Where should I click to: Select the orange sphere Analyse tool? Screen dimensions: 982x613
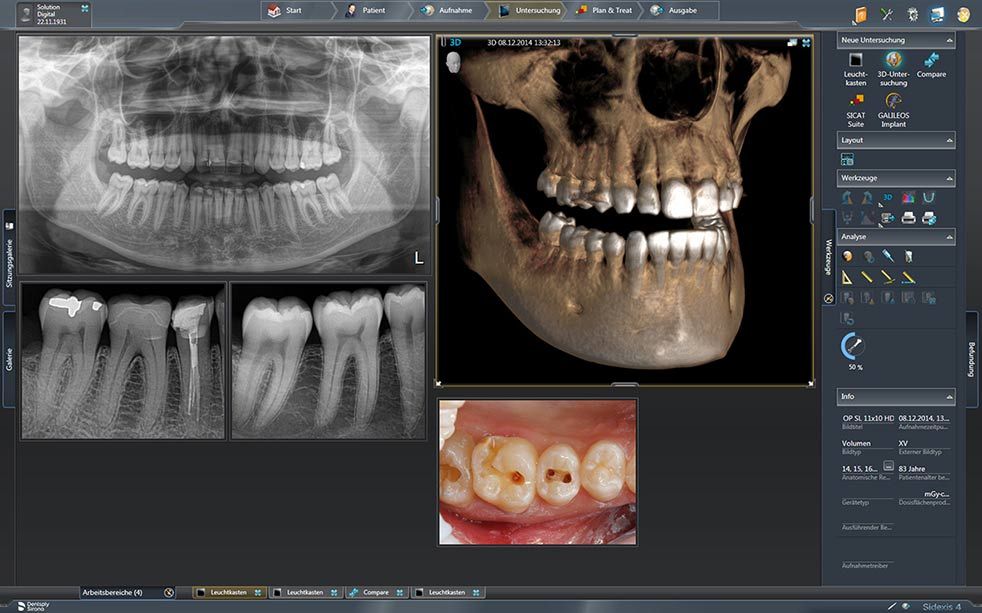[x=847, y=256]
